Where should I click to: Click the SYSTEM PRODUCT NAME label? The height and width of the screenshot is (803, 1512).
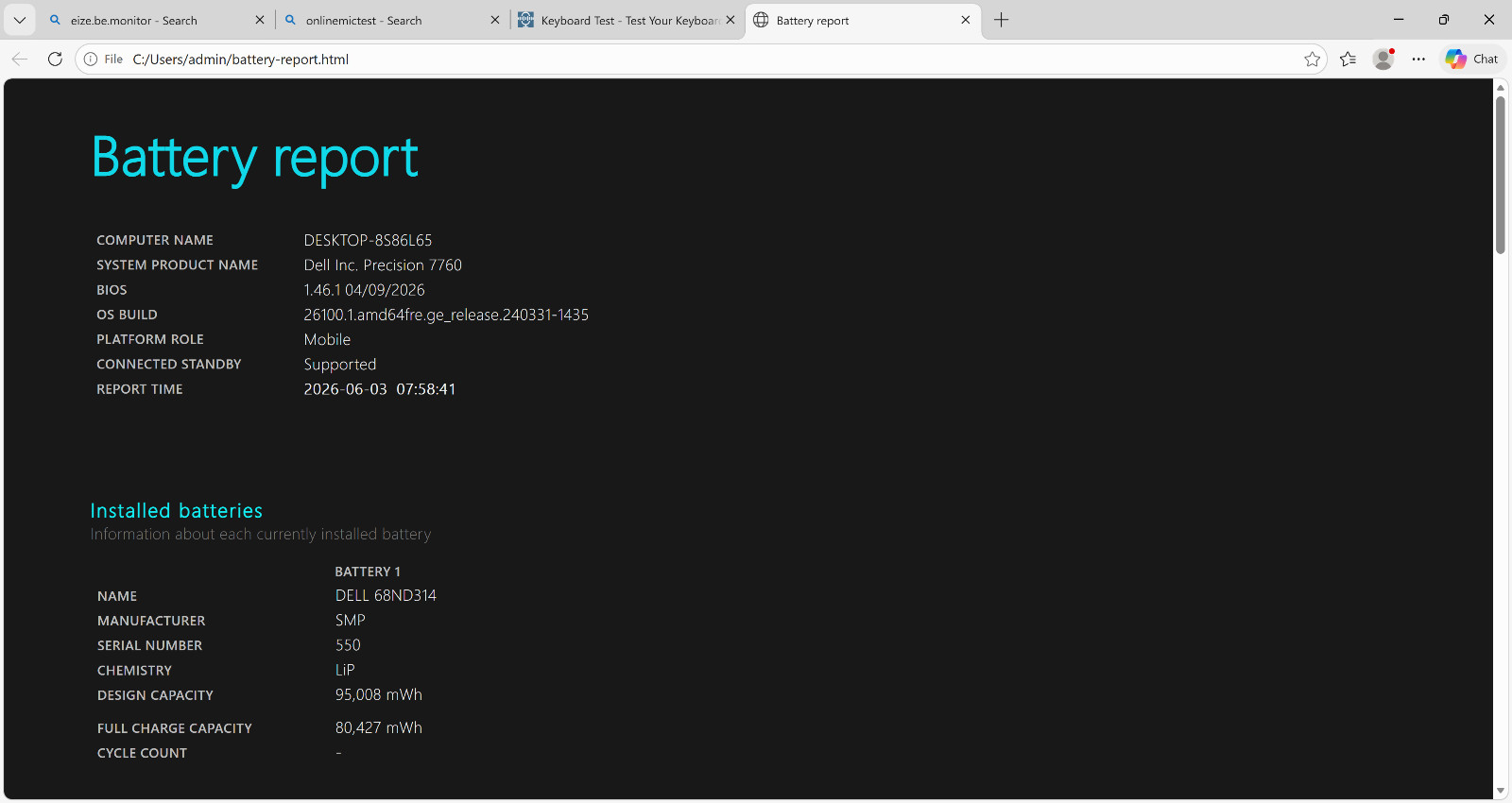(178, 265)
